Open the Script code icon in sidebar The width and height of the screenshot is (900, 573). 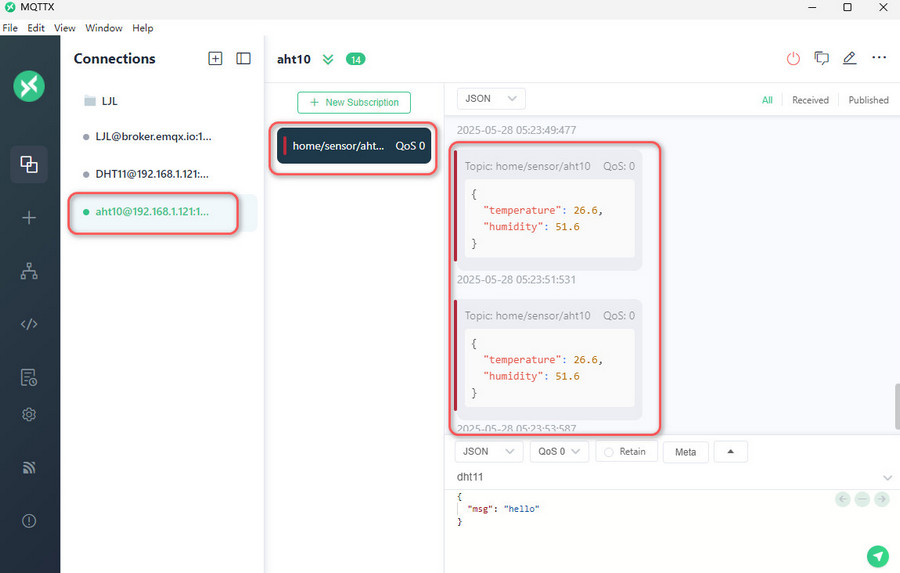tap(29, 324)
